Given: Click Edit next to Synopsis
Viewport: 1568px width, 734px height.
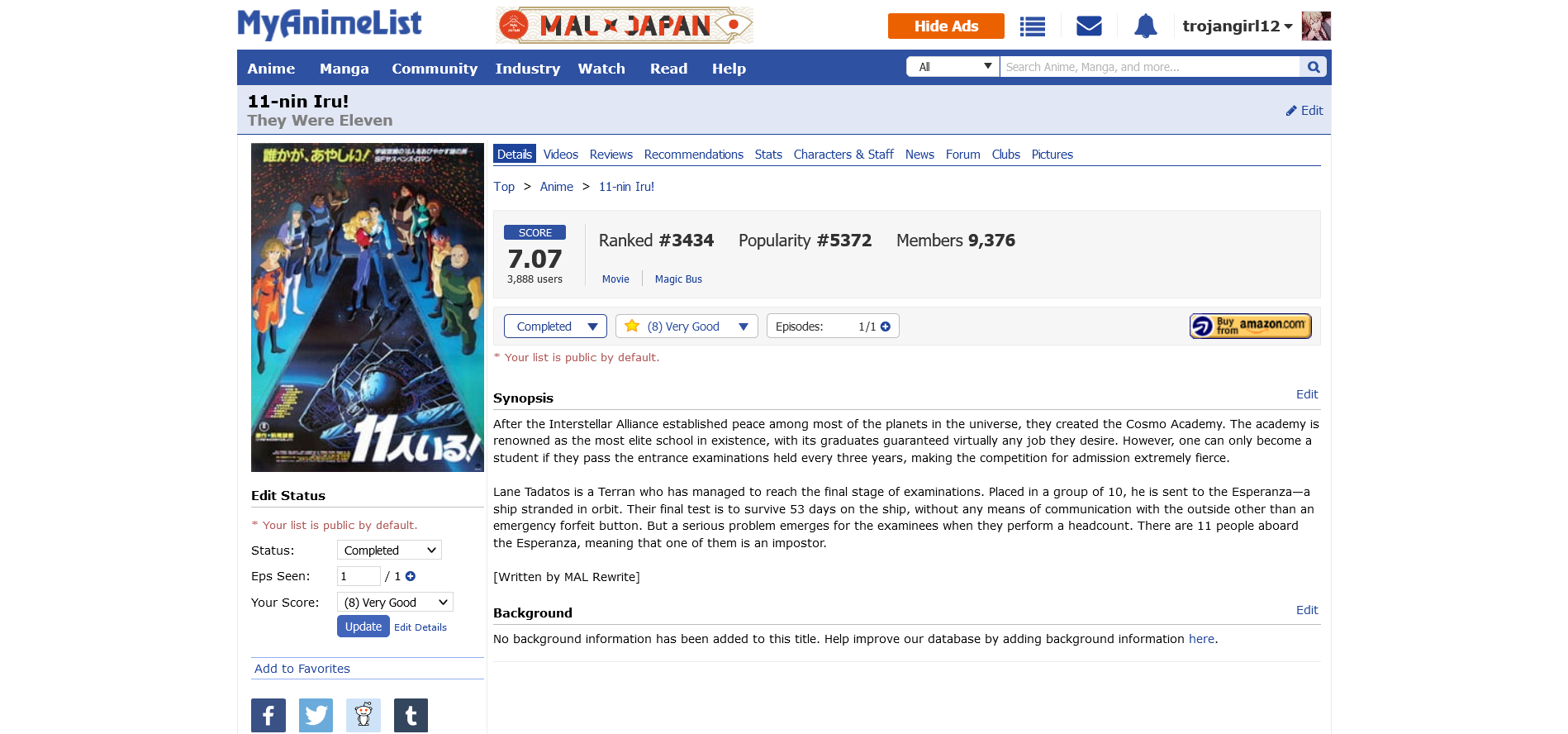Looking at the screenshot, I should pos(1307,394).
